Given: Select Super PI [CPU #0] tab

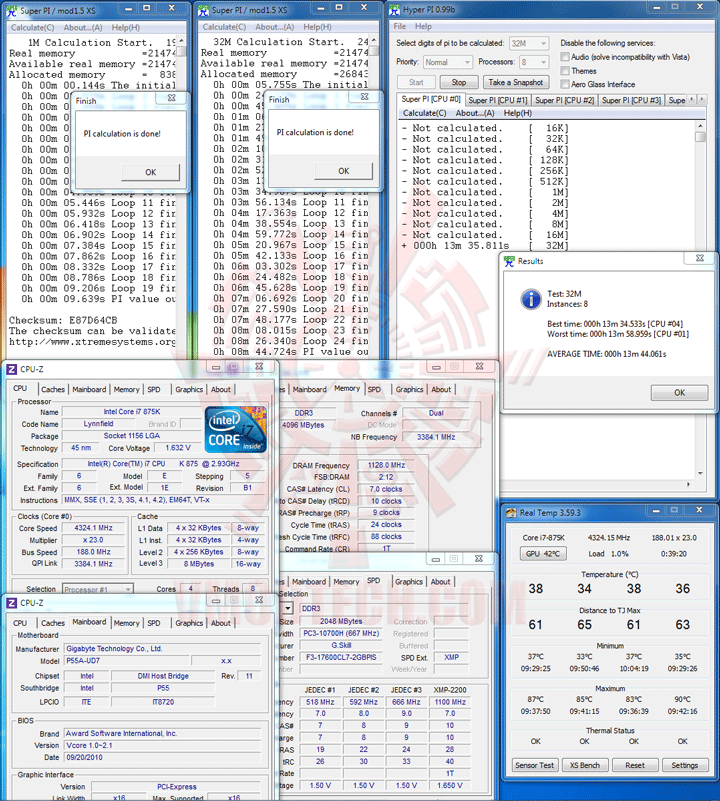Looking at the screenshot, I should point(431,99).
